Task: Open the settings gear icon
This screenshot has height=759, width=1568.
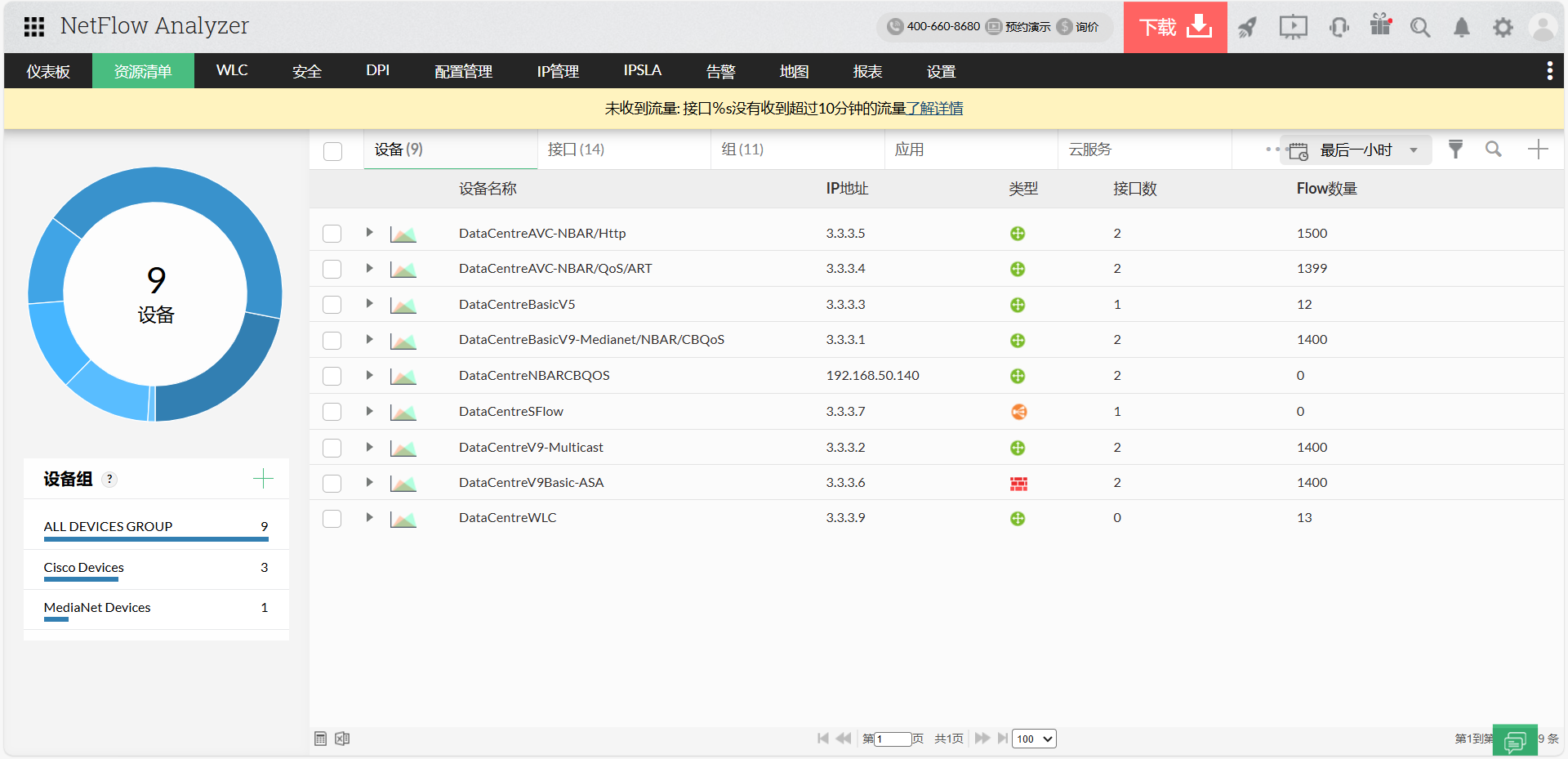Action: click(1503, 28)
